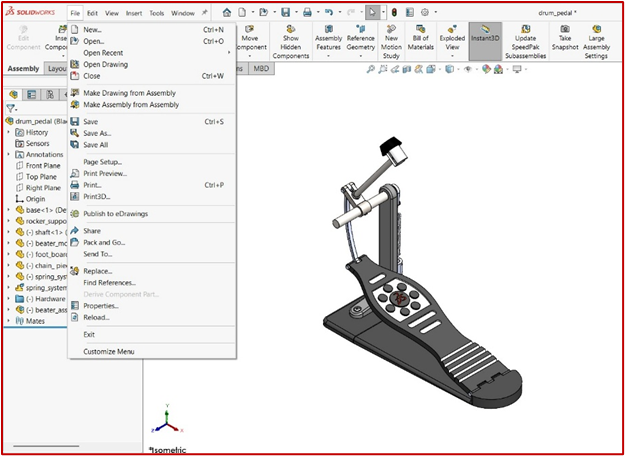Expand the Annotations tree node
Viewport: 625px width, 456px height.
click(9, 154)
